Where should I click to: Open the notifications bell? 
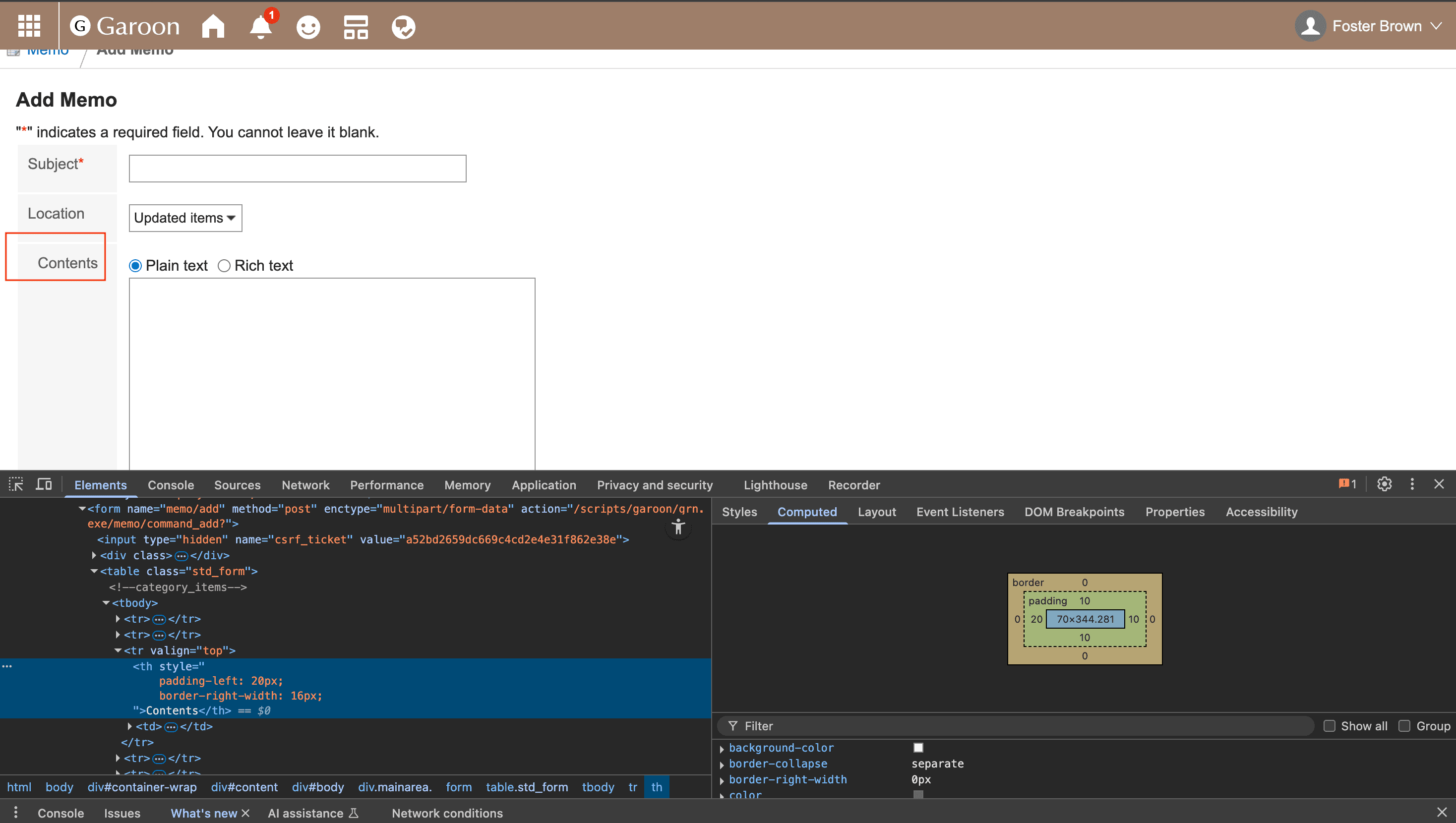(260, 27)
